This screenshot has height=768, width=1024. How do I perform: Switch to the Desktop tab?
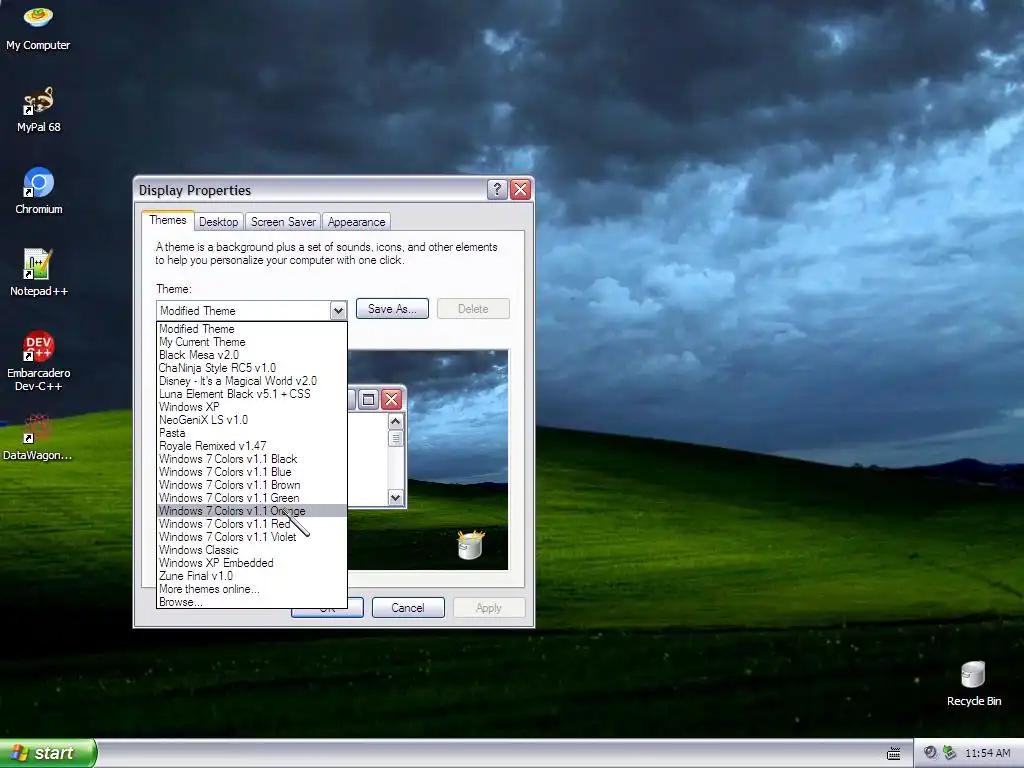(x=219, y=222)
